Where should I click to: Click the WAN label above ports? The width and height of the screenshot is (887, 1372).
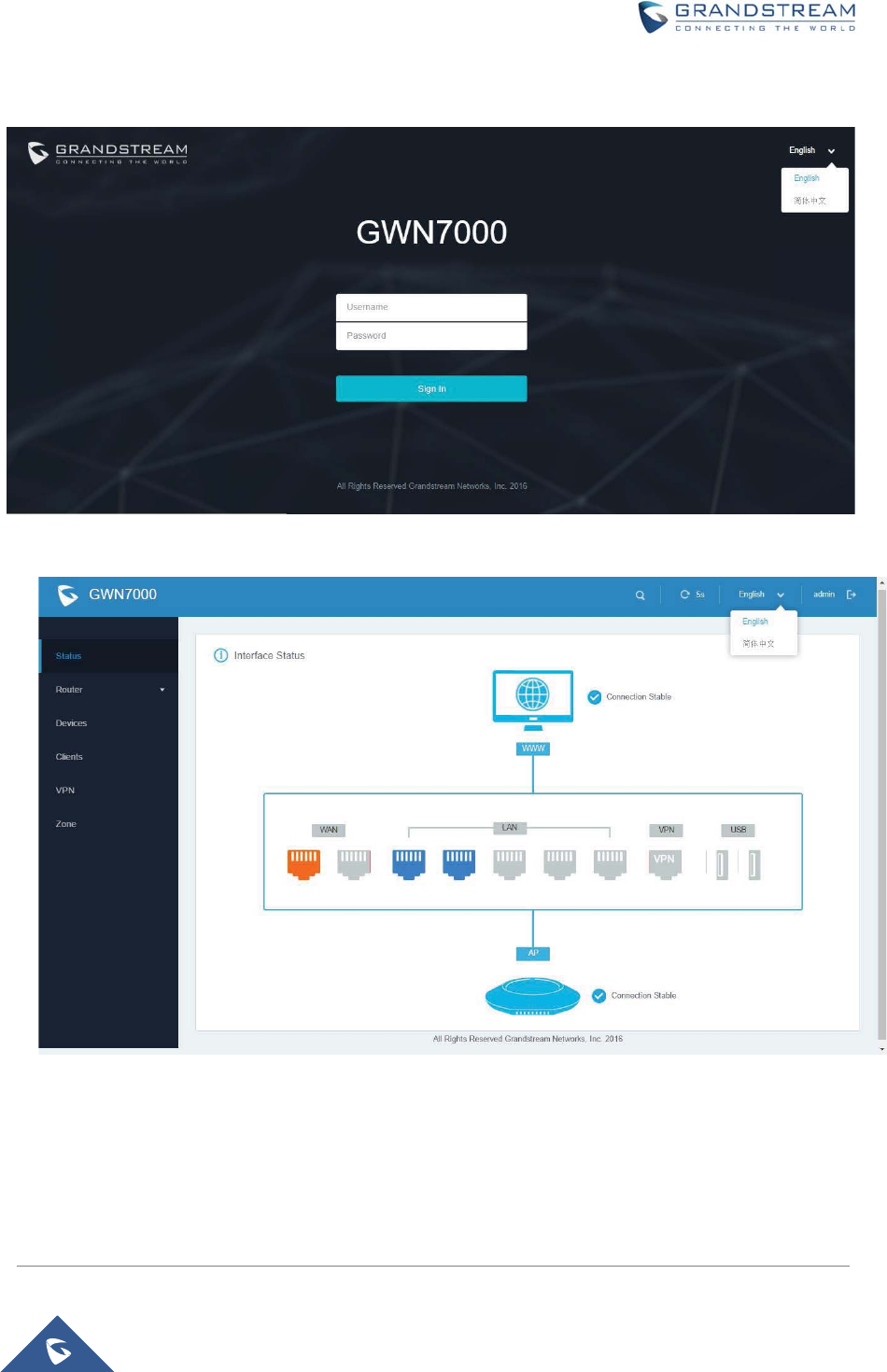[329, 830]
